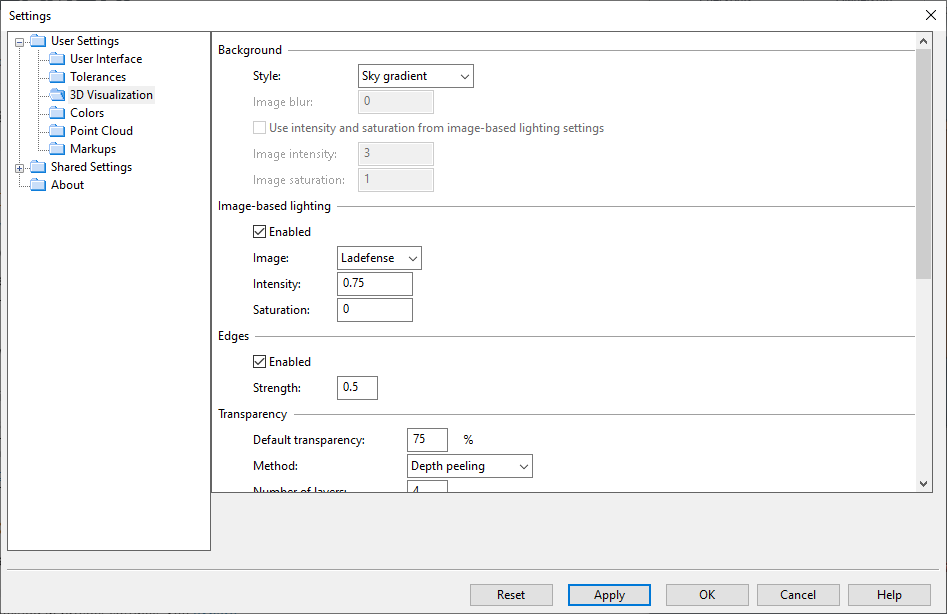This screenshot has height=614, width=947.
Task: Click the Edges Strength input field
Action: (357, 388)
